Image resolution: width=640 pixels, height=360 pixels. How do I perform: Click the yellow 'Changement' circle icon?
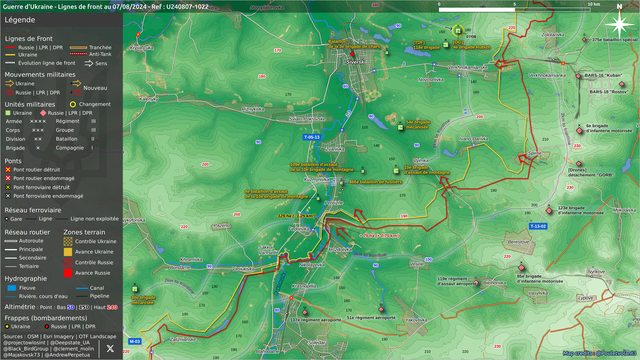(73, 104)
